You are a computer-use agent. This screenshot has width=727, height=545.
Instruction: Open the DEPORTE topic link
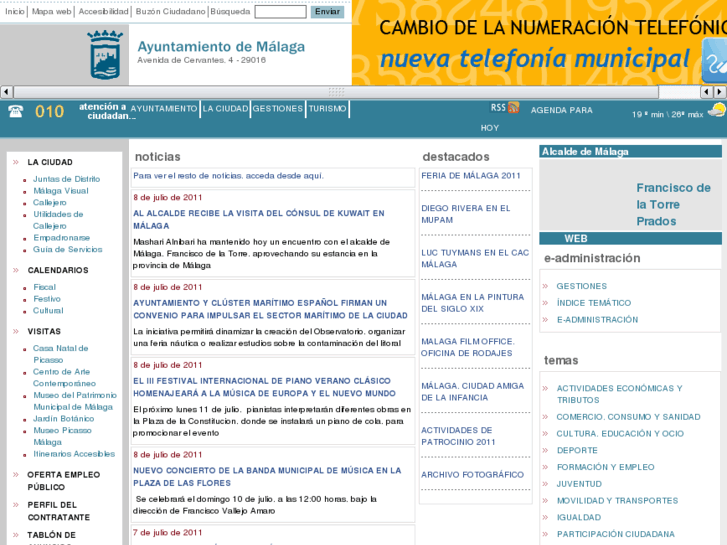[577, 450]
